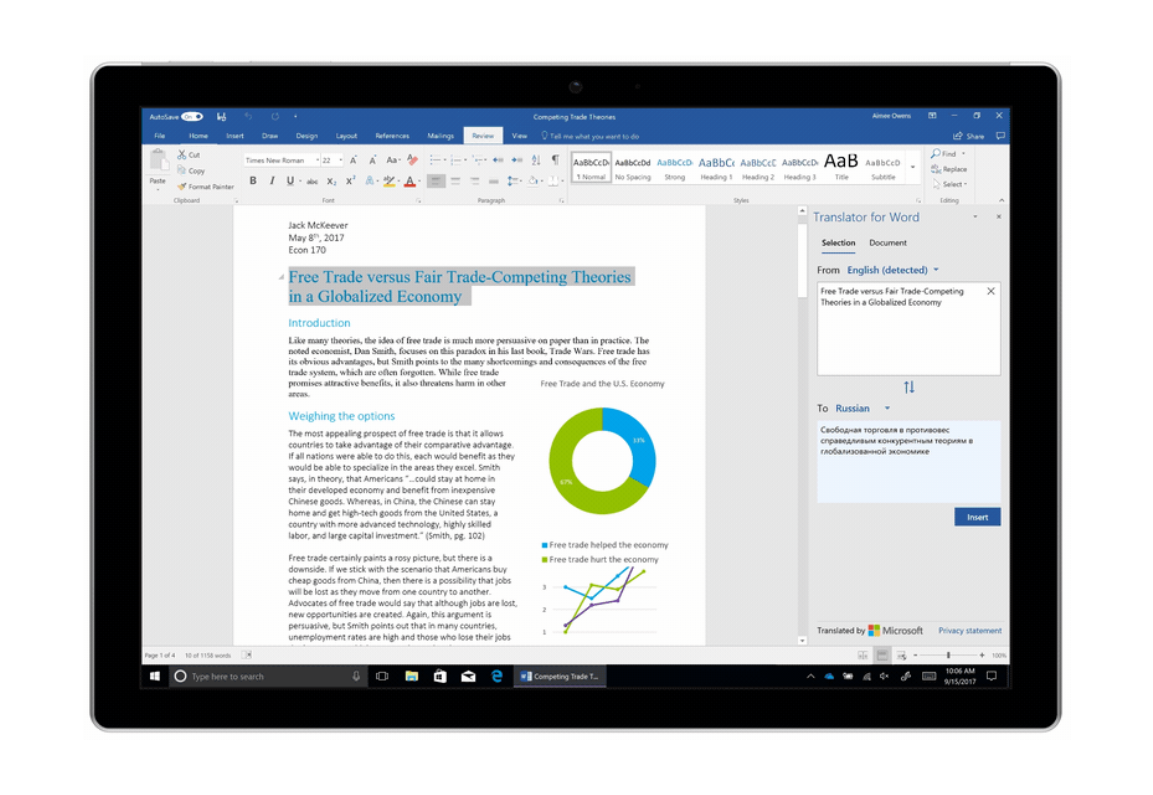
Task: Open the Times New Roman font dropdown
Action: coord(317,160)
